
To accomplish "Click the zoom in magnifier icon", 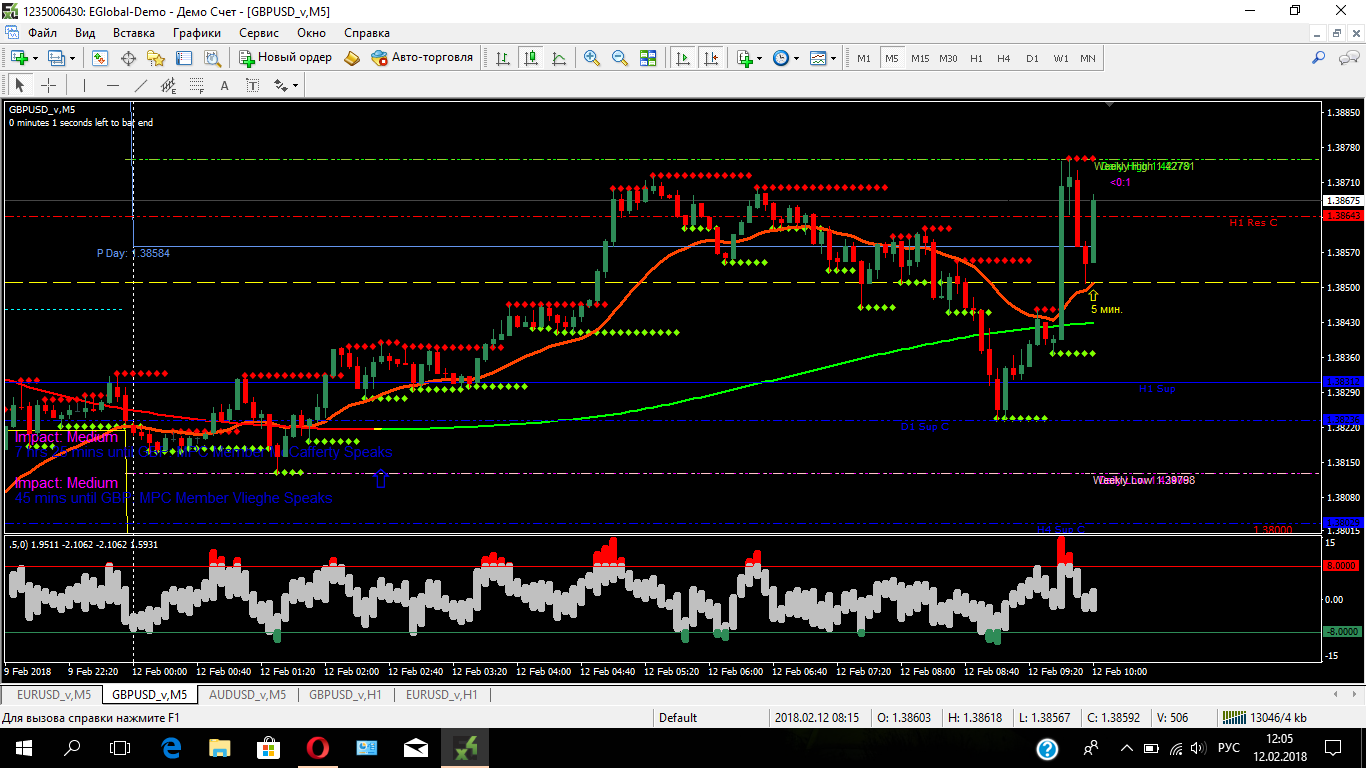I will click(x=592, y=58).
